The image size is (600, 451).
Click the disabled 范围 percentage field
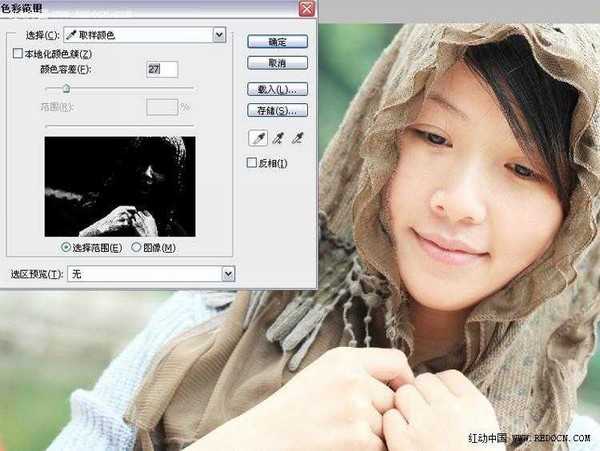click(161, 105)
